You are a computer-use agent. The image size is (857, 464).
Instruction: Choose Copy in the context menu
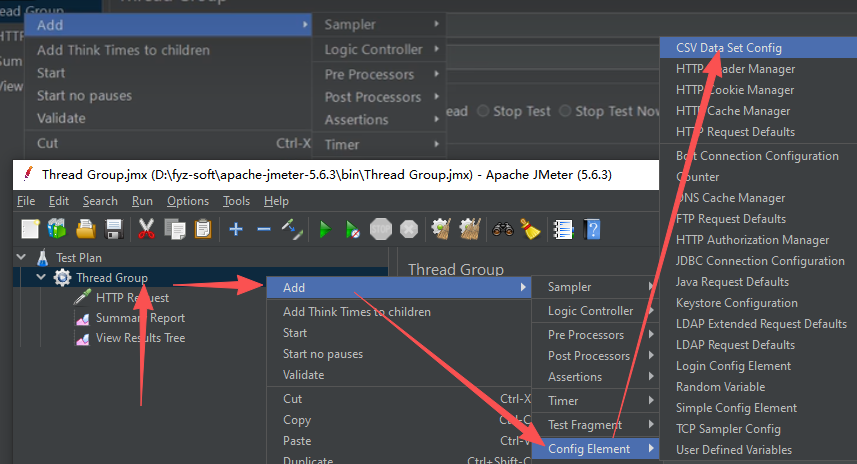click(x=399, y=420)
